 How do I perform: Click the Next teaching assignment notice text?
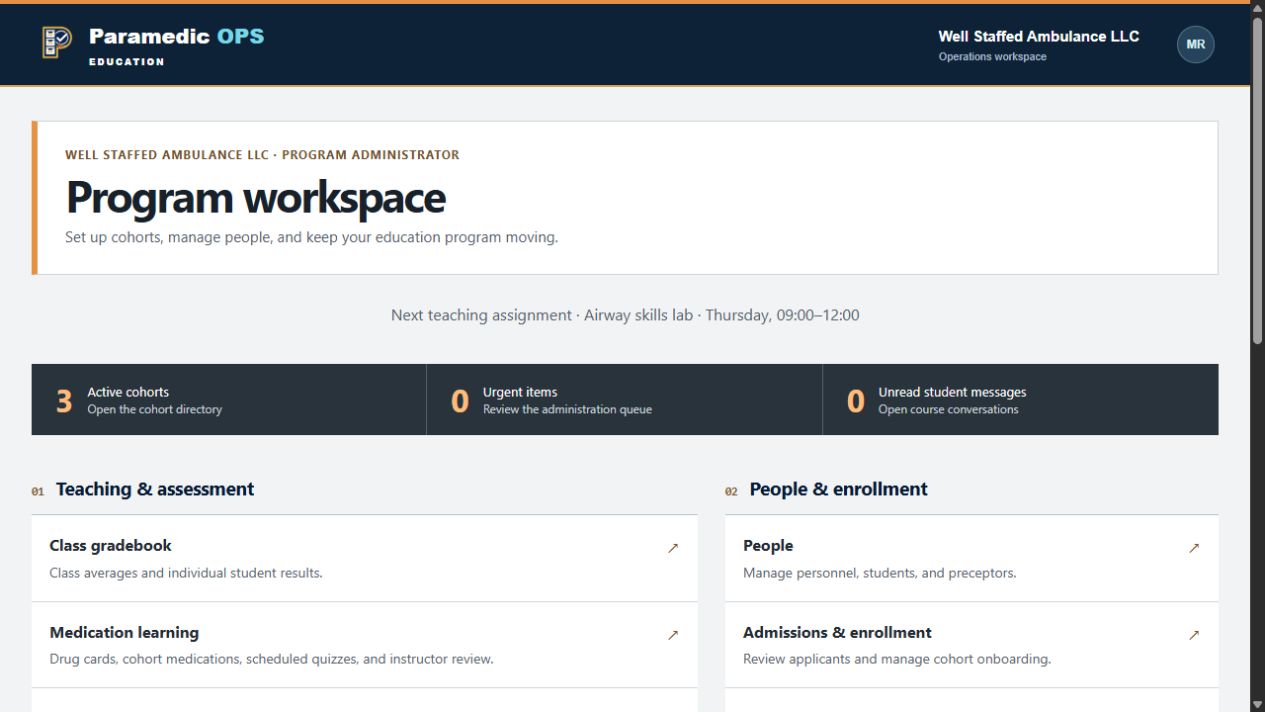(625, 315)
